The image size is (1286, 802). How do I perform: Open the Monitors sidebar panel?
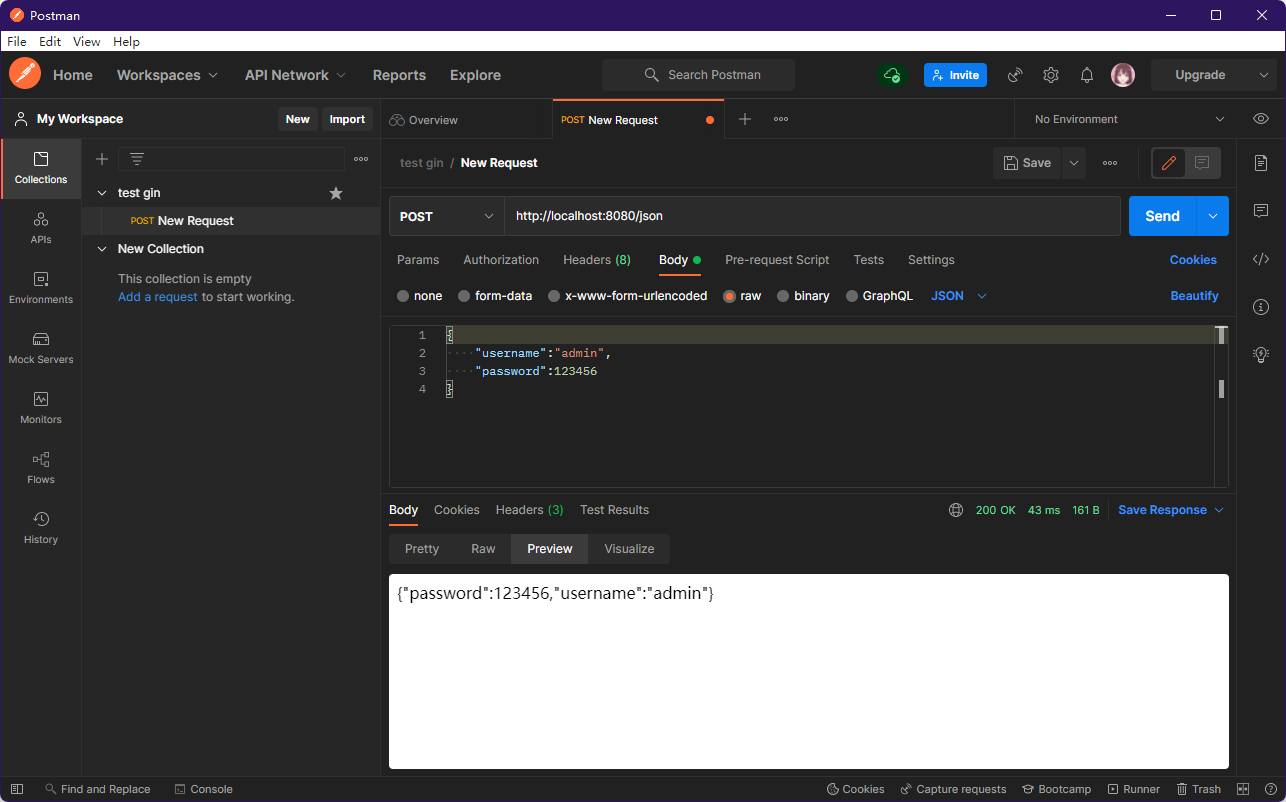point(41,408)
